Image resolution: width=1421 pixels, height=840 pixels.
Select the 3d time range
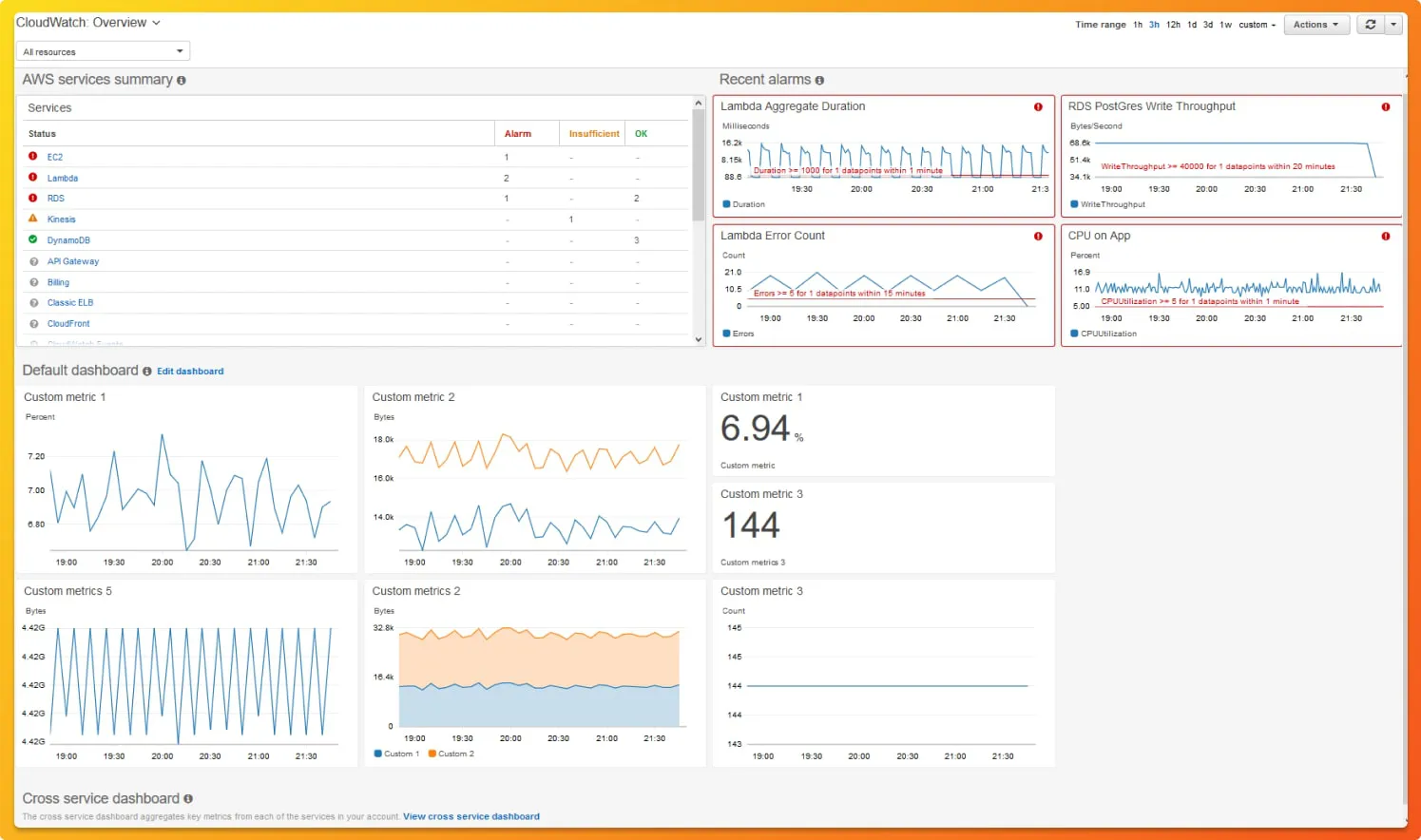[1208, 25]
